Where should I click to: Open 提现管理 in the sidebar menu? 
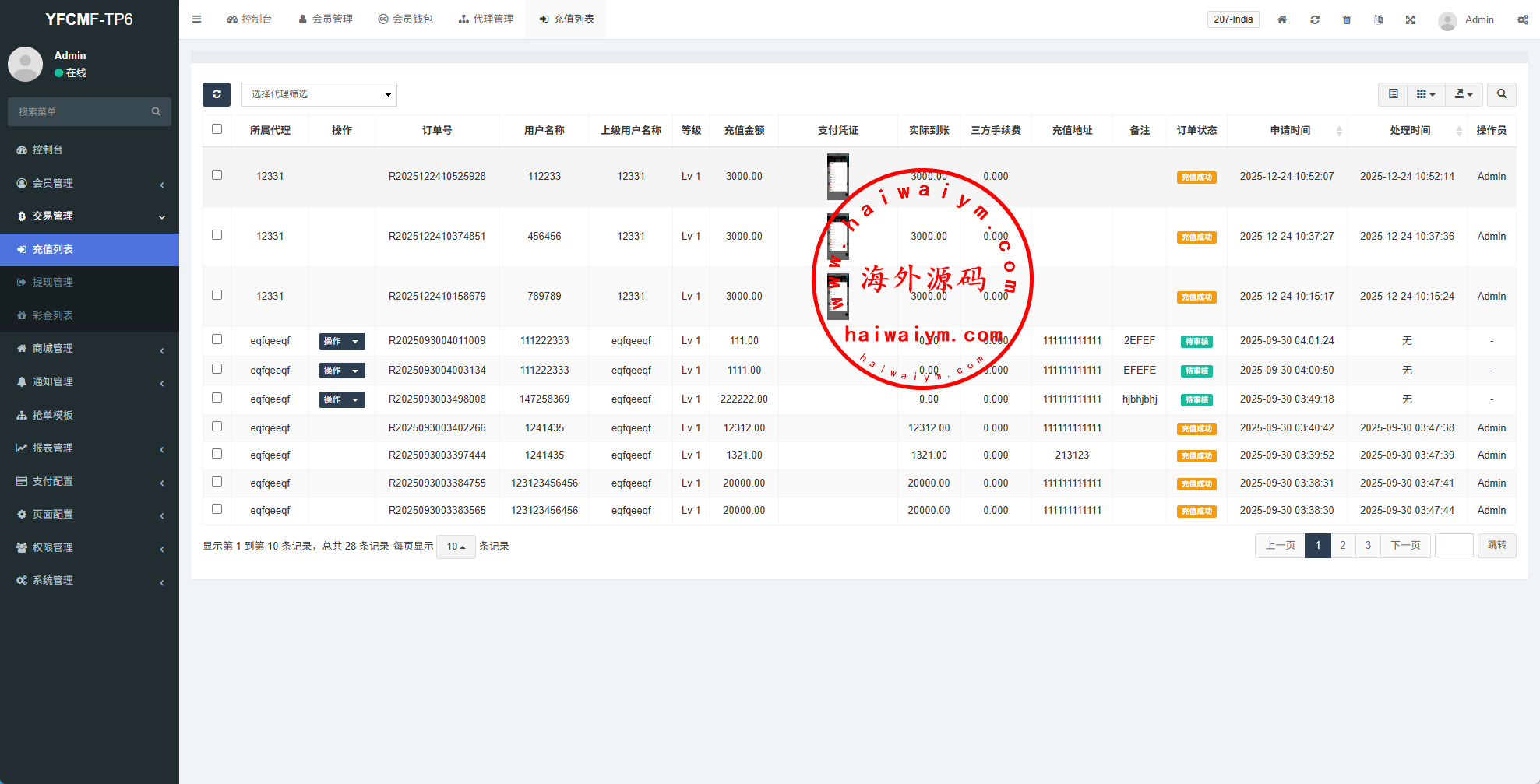coord(53,282)
